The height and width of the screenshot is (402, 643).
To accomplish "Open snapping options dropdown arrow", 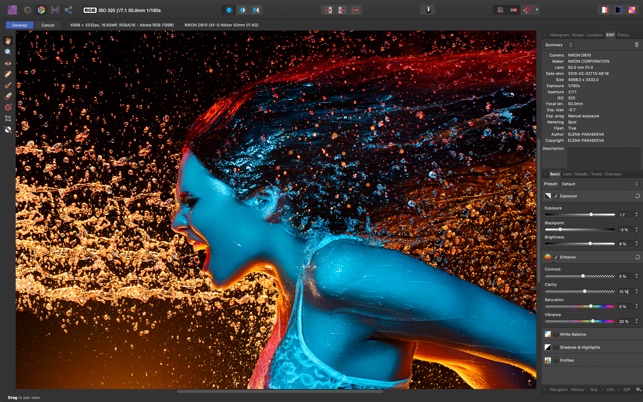I will point(537,10).
